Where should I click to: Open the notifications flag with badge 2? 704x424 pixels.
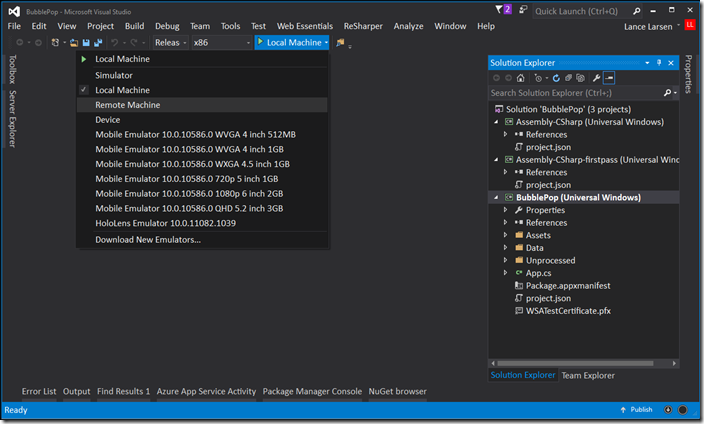(x=503, y=9)
